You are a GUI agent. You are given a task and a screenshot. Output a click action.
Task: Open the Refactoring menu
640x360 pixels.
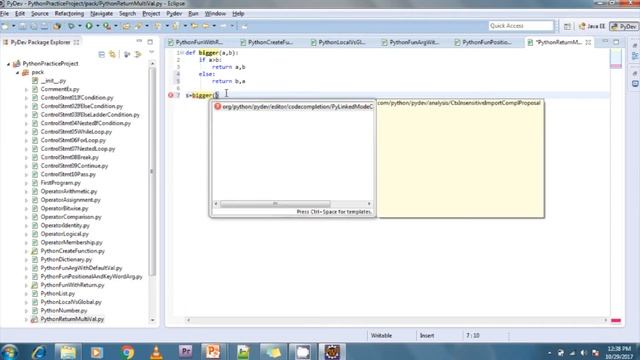tap(69, 13)
